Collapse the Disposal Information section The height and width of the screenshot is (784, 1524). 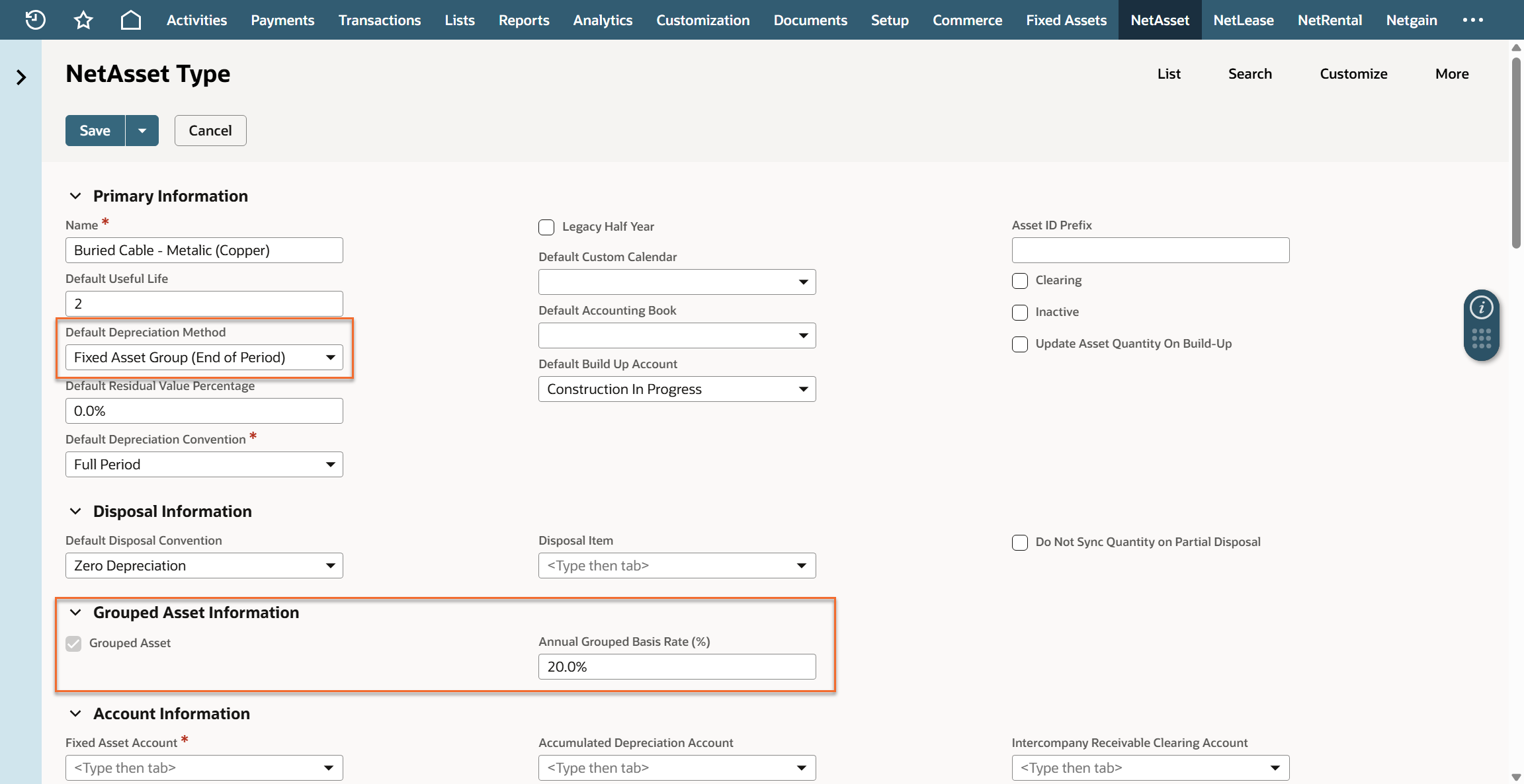[75, 512]
